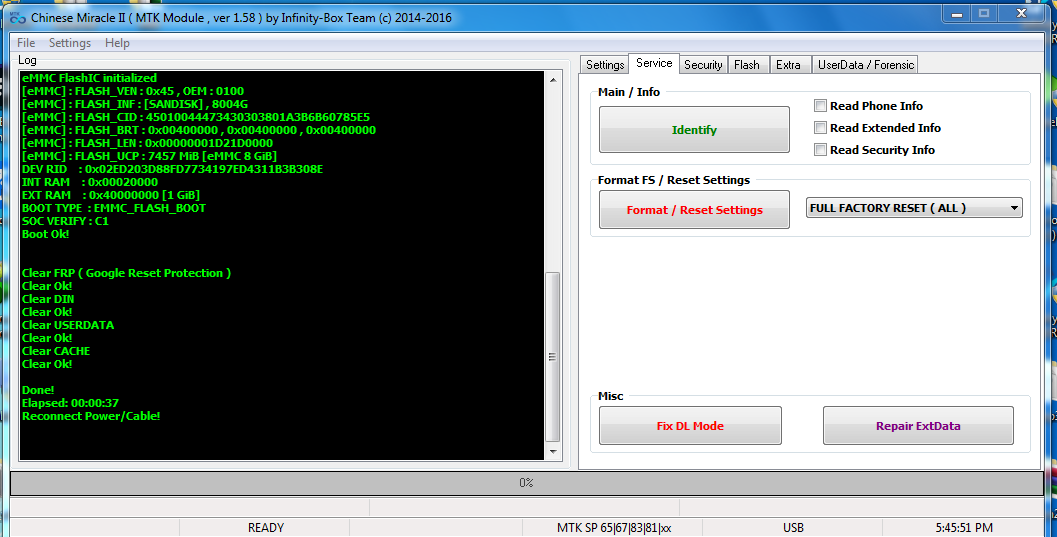The width and height of the screenshot is (1057, 537).
Task: Click the log vertical scrollbar thumb
Action: point(553,357)
